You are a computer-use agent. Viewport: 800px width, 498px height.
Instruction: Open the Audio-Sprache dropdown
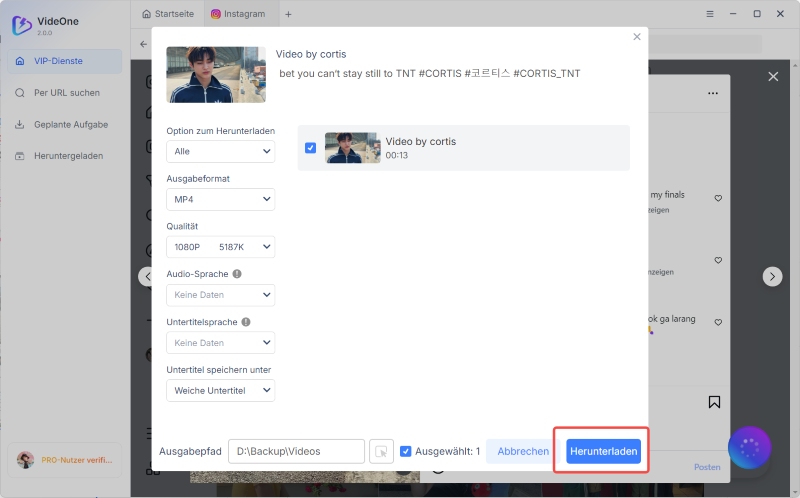pos(220,295)
